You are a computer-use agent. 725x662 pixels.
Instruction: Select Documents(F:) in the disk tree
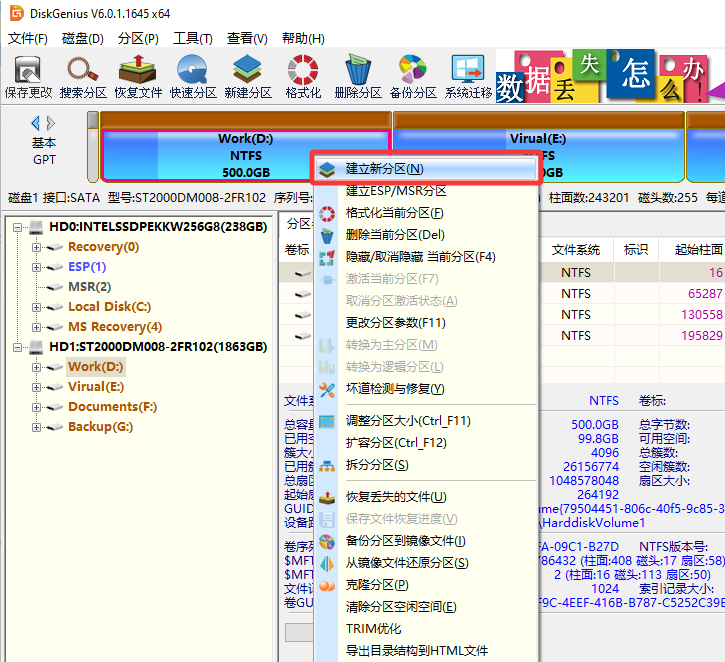(112, 407)
